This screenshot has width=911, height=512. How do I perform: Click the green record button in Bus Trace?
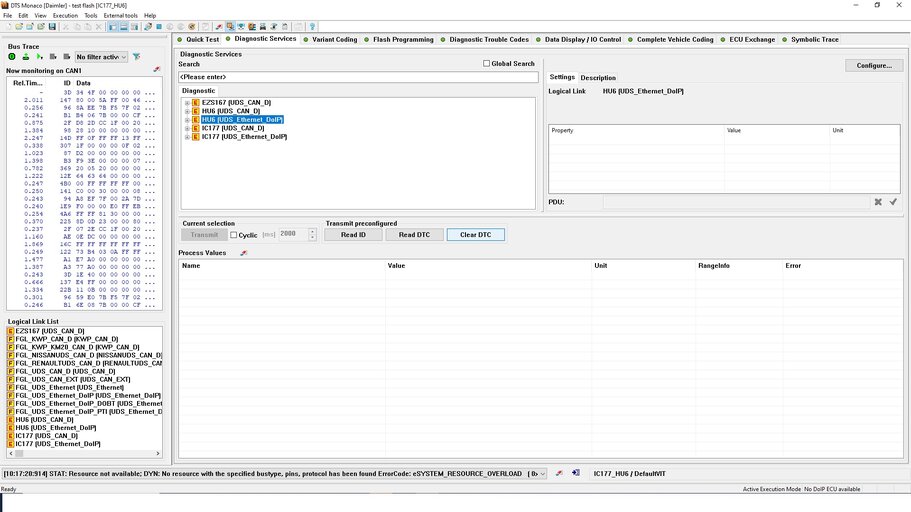tap(12, 57)
